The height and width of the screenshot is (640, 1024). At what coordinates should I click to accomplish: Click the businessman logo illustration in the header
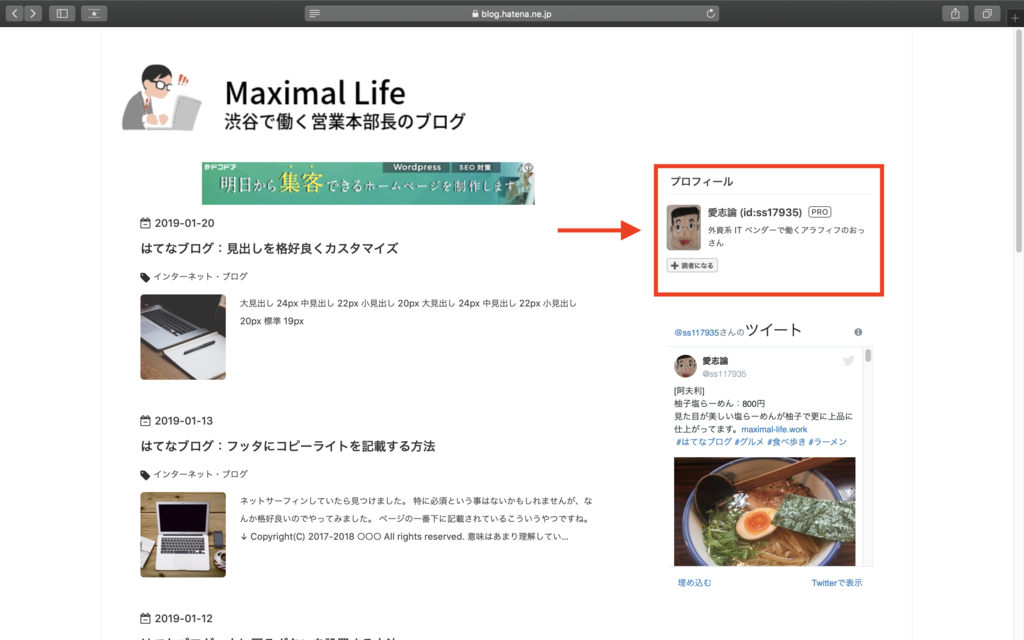point(161,97)
